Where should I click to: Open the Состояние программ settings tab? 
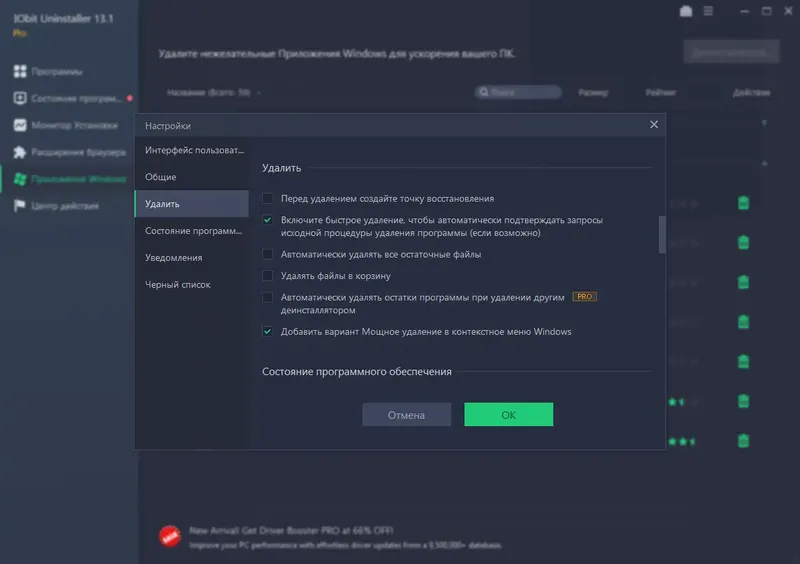tap(192, 231)
